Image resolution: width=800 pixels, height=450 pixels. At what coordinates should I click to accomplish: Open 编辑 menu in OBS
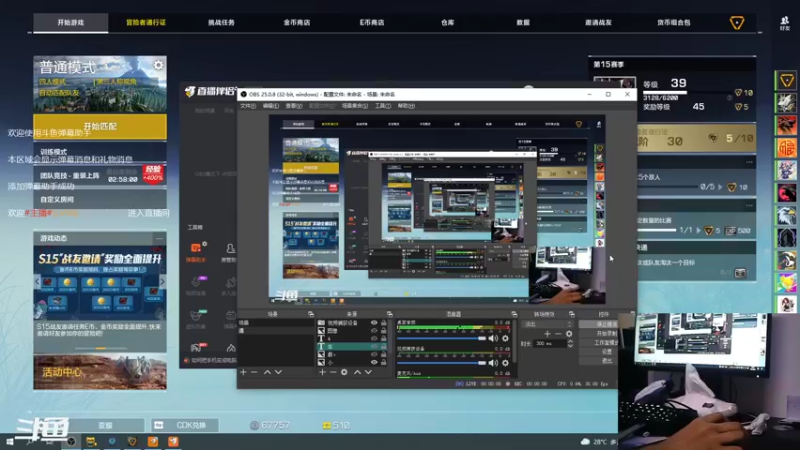point(270,106)
